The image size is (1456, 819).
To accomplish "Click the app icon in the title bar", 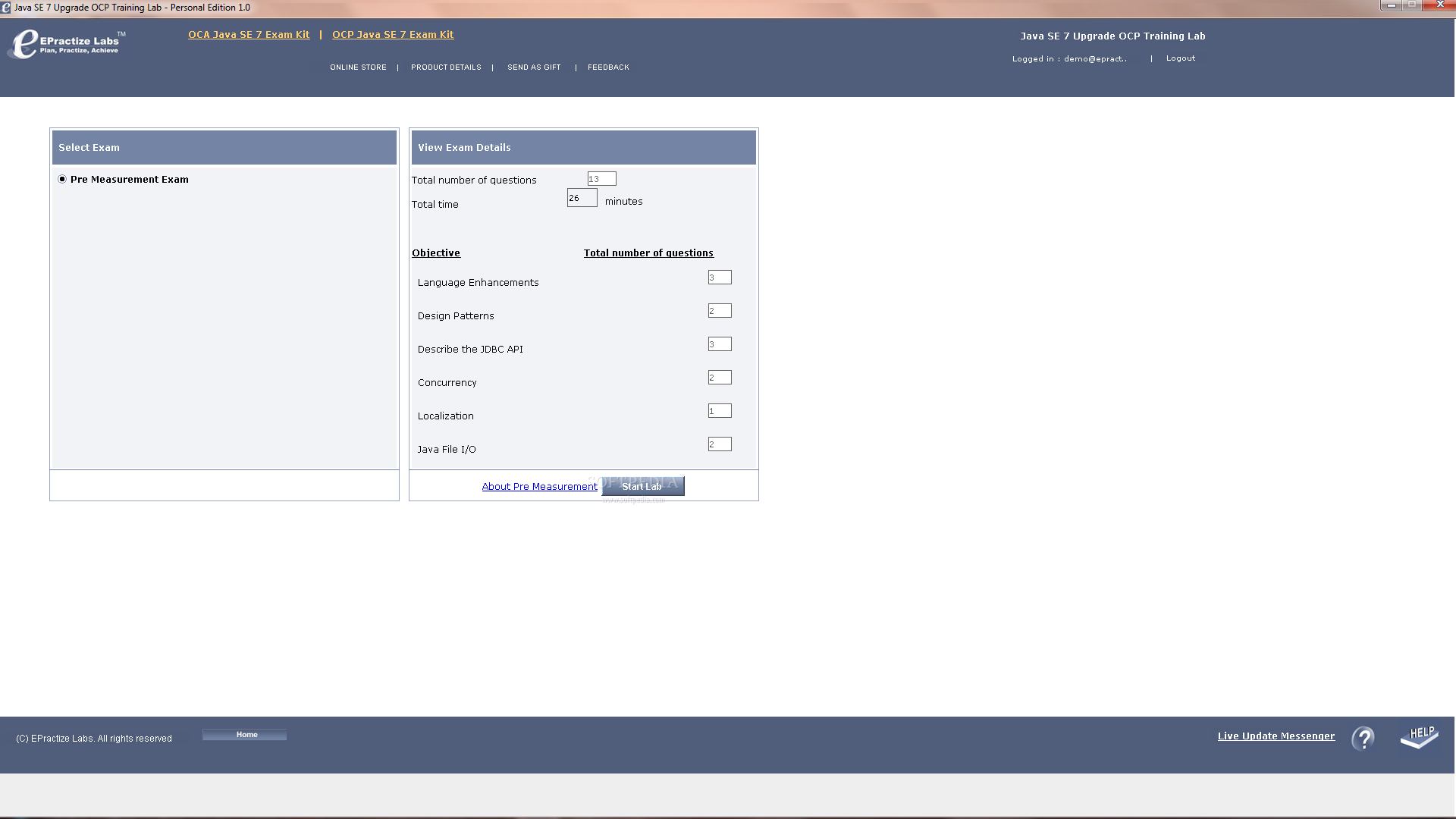I will coord(6,8).
